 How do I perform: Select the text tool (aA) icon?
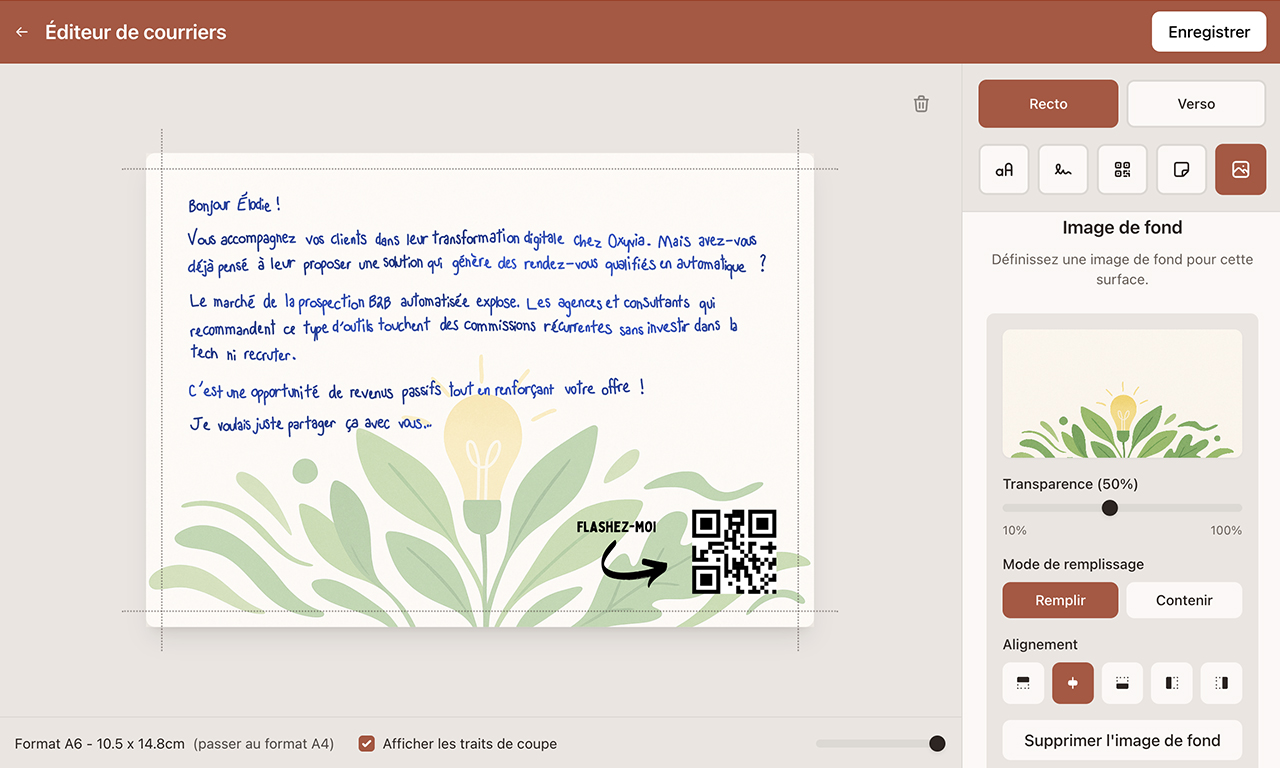[x=1004, y=169]
